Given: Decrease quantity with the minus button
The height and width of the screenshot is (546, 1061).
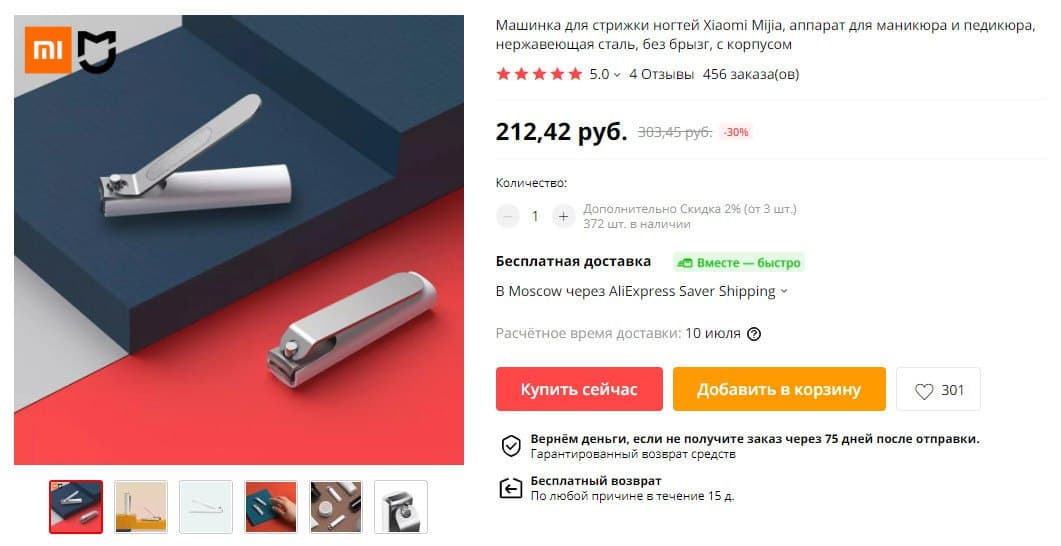Looking at the screenshot, I should [x=507, y=216].
